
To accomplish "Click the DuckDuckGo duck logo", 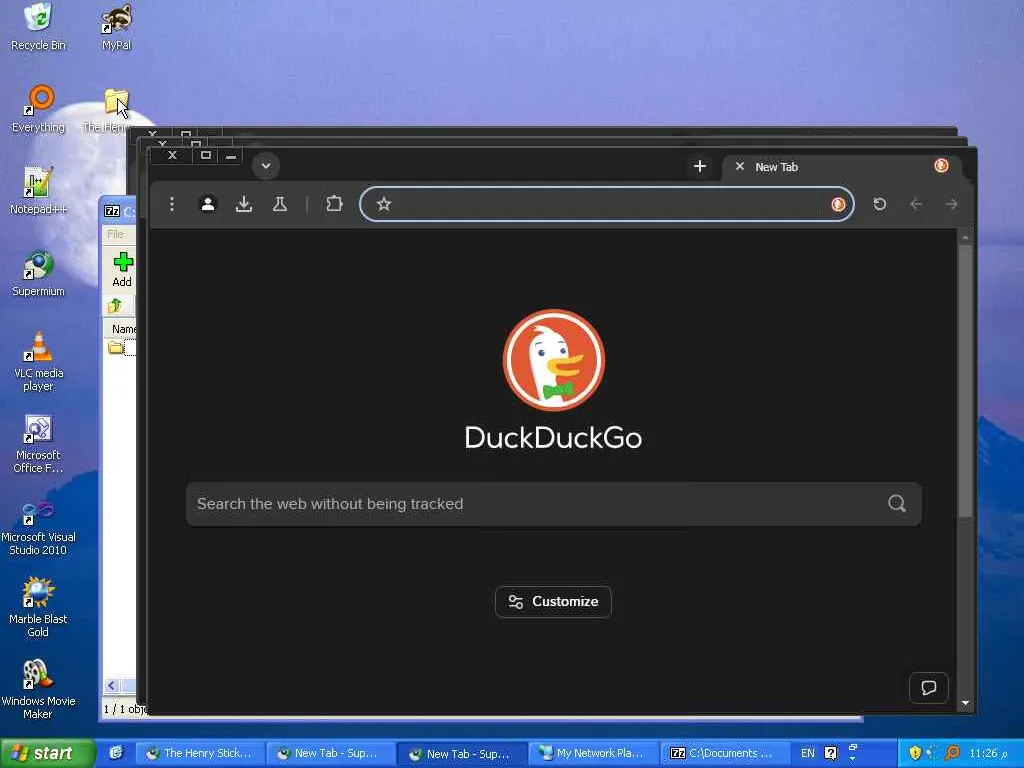I will coord(554,360).
